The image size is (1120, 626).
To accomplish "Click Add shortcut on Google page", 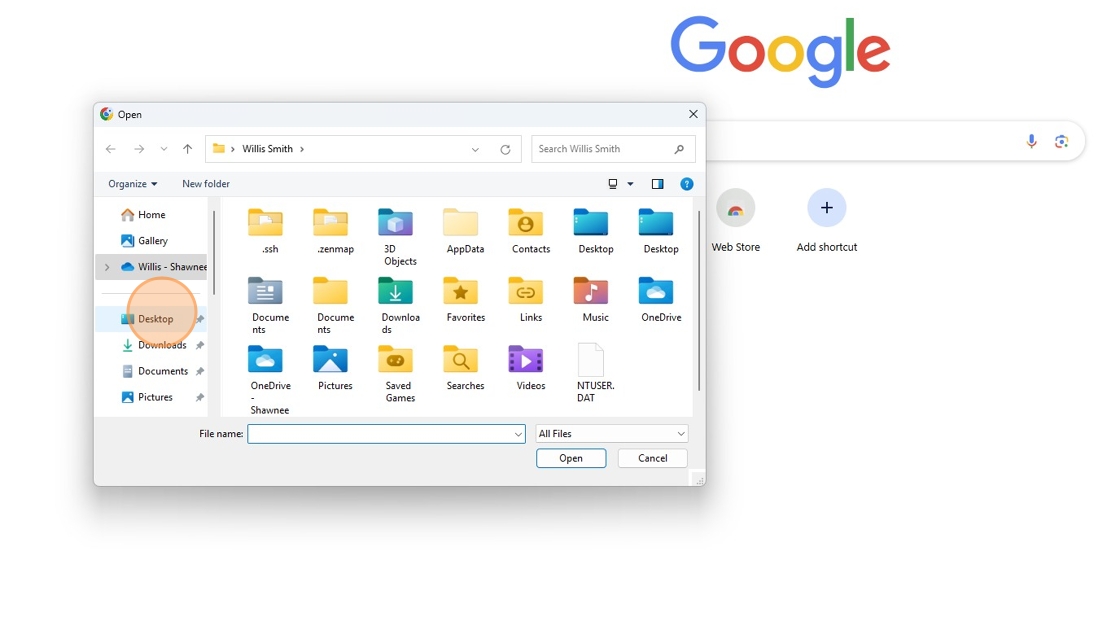I will pos(826,221).
